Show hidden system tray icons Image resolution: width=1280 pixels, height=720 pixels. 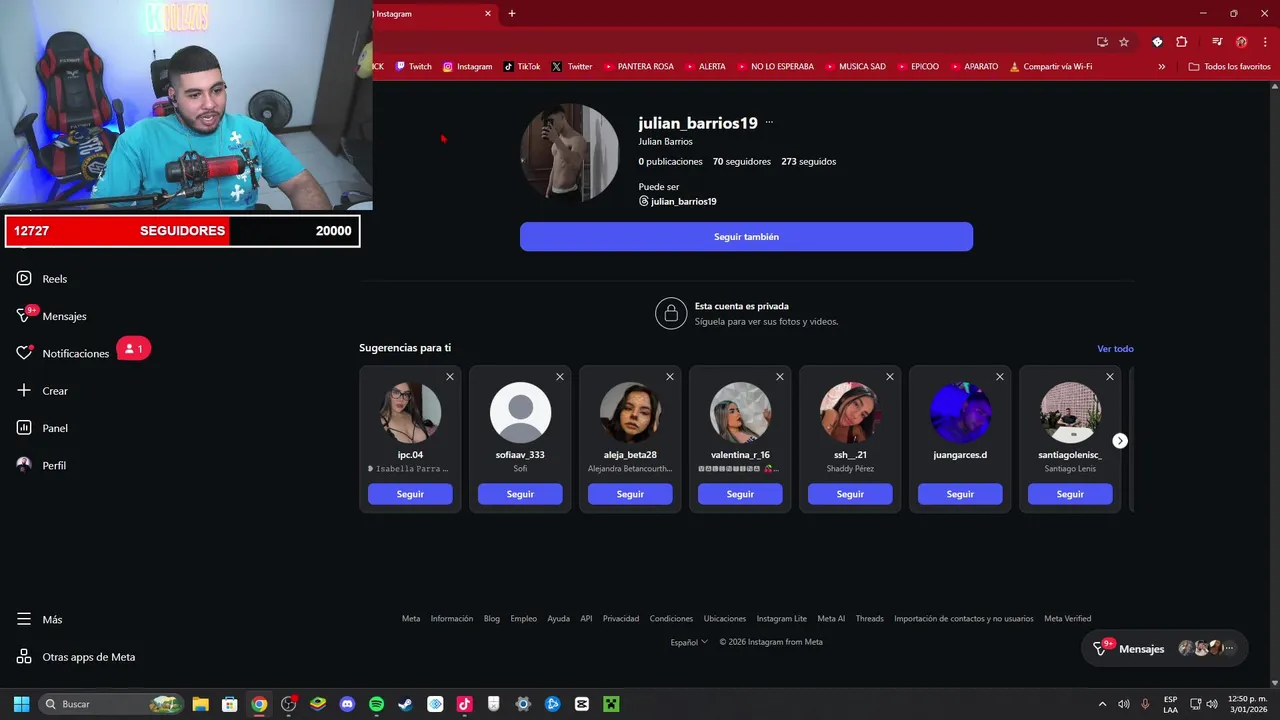coord(1102,704)
